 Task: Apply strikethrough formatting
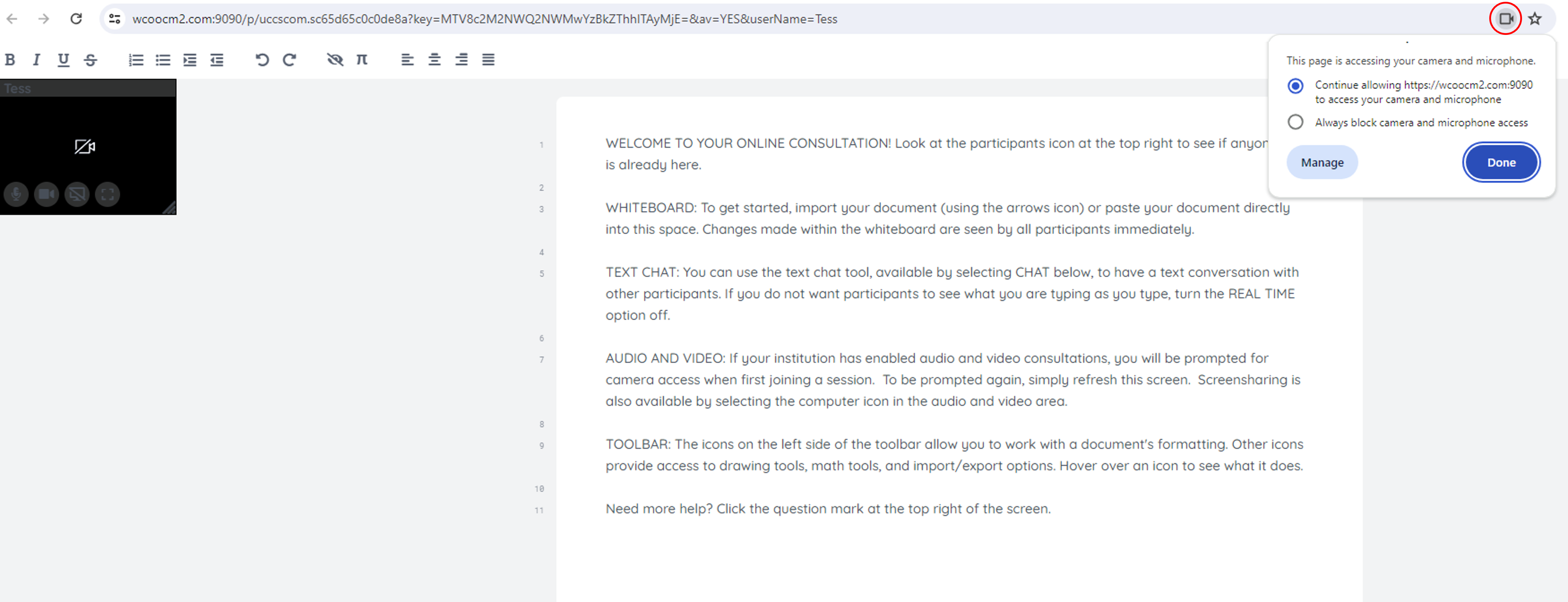pos(91,59)
